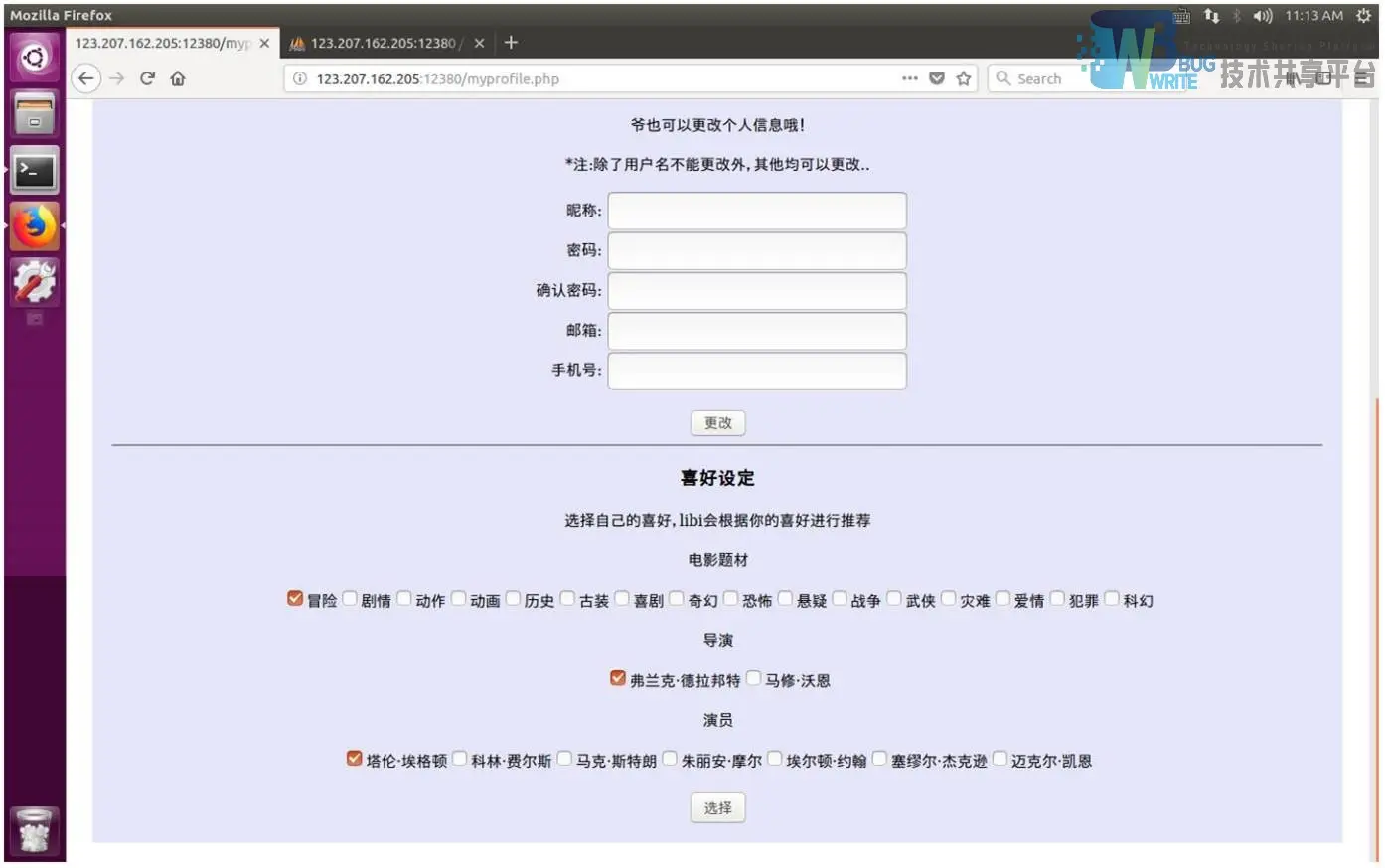This screenshot has width=1385, height=868.
Task: Check the 古装 genre checkbox
Action: (567, 598)
